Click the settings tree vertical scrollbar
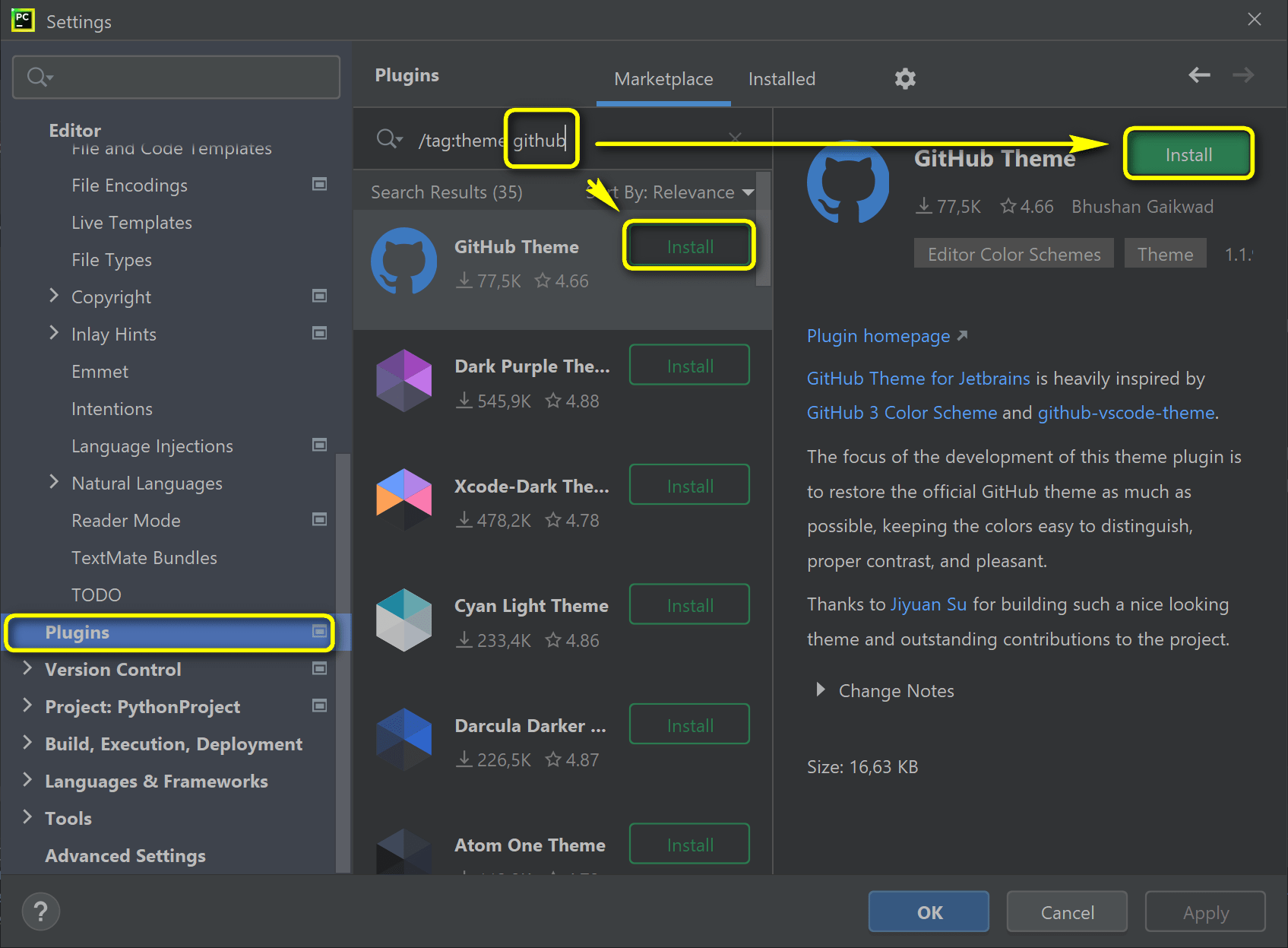 click(x=343, y=661)
